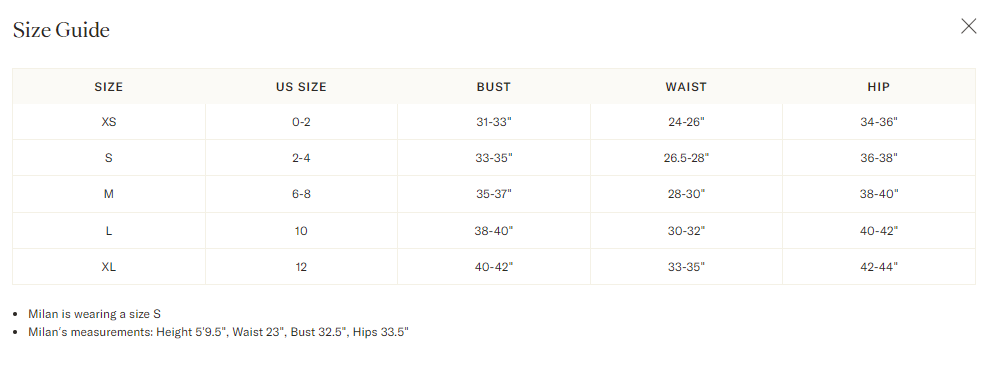
Task: Select the XS size cell
Action: coord(109,122)
